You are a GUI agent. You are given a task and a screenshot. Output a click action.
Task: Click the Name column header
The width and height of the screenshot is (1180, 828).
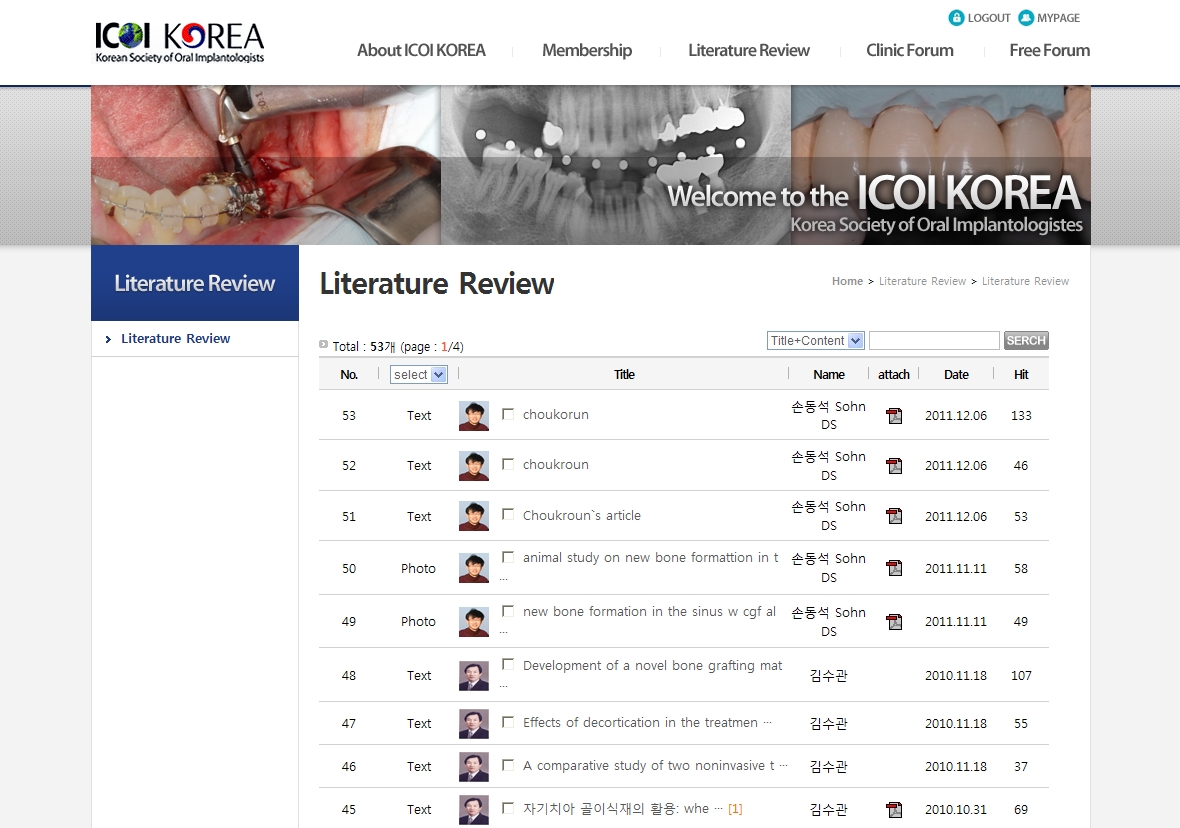pos(829,375)
